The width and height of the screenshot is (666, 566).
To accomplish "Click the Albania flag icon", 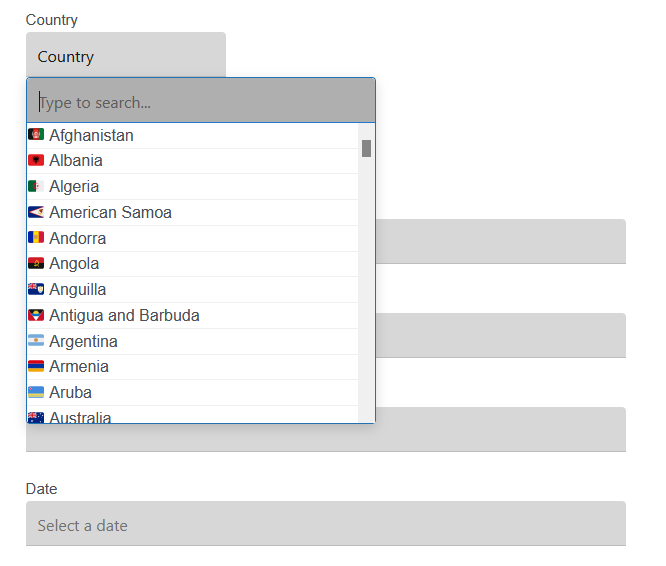I will 36,160.
